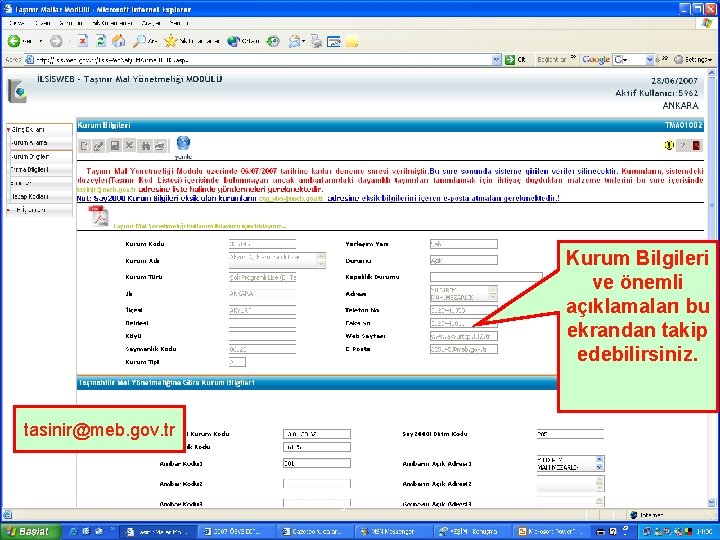Viewport: 720px width, 540px height.
Task: Open the Mail envelope toolbar icon
Action: pos(294,41)
